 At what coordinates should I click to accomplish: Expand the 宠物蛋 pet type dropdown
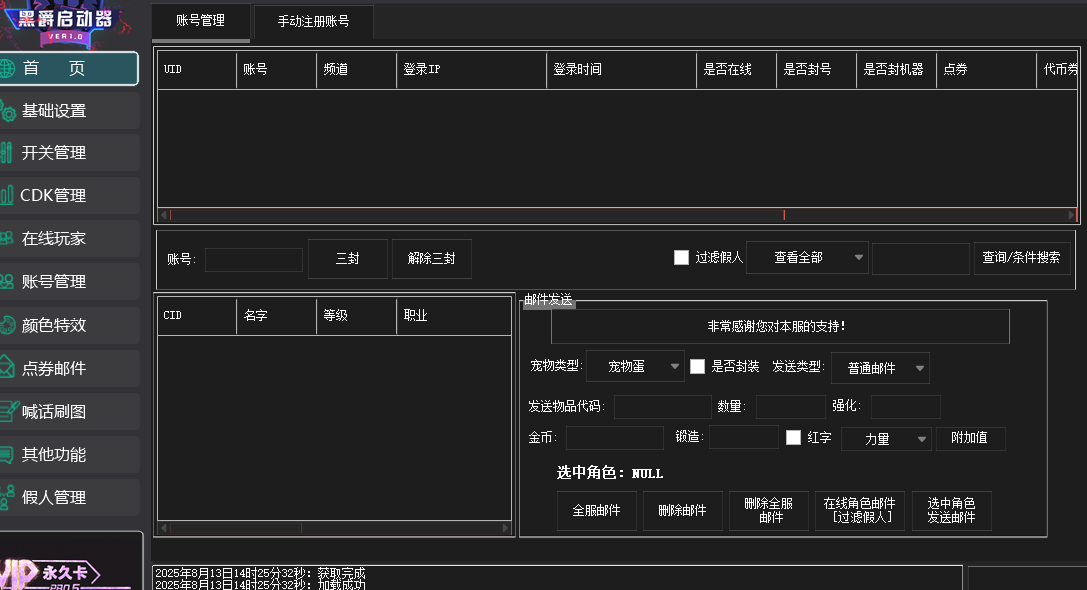tap(635, 367)
